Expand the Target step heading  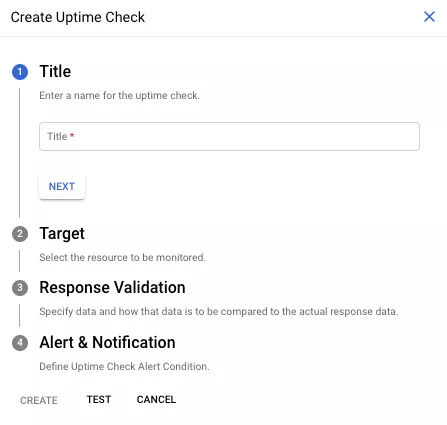click(62, 233)
